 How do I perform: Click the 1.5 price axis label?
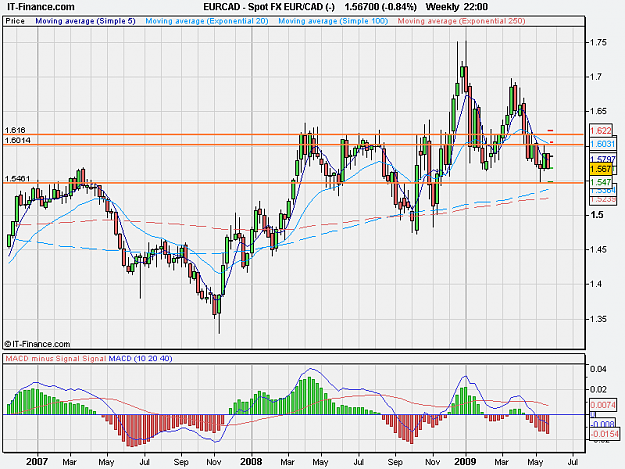596,215
